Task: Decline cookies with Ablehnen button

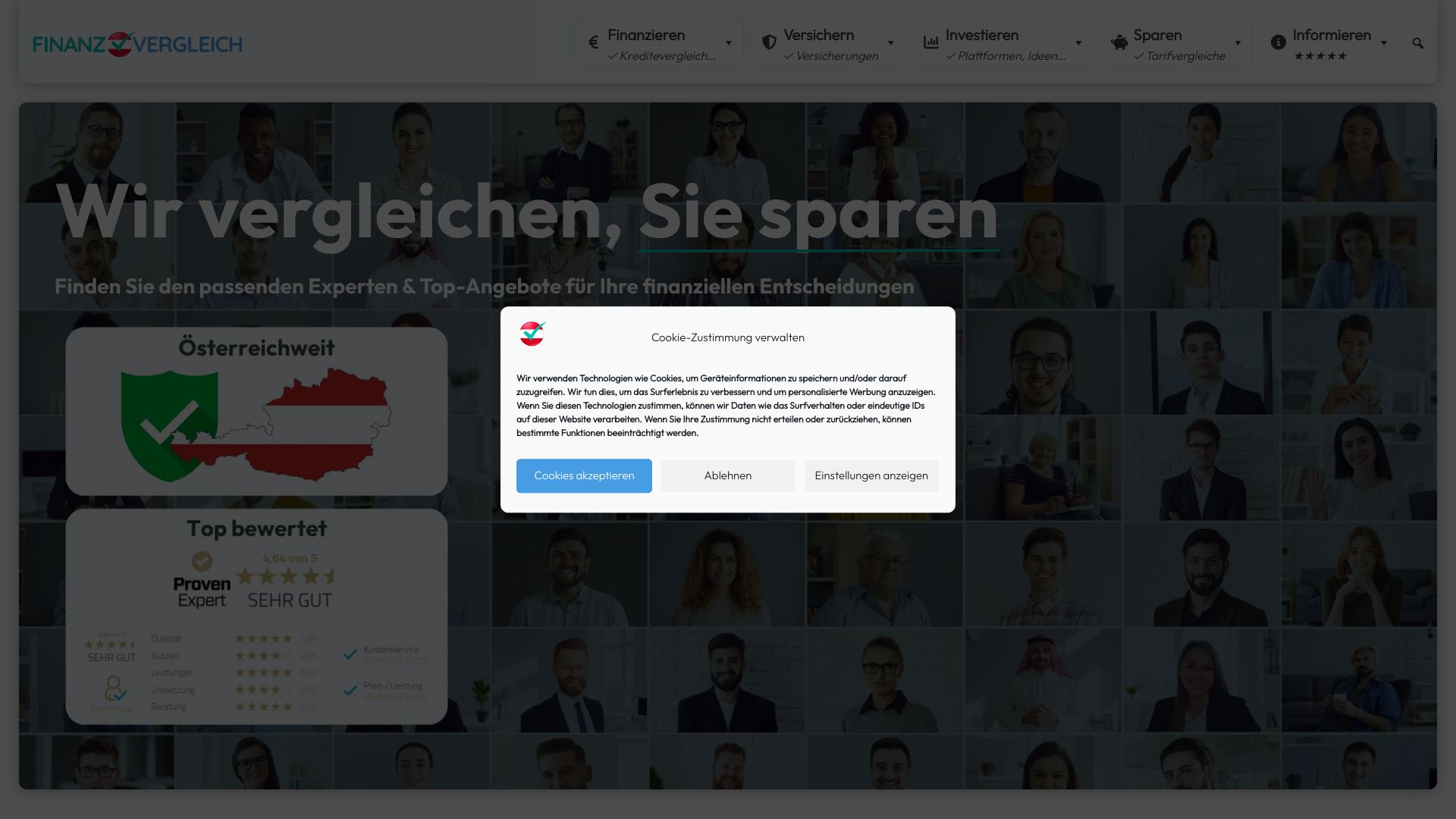Action: (x=727, y=475)
